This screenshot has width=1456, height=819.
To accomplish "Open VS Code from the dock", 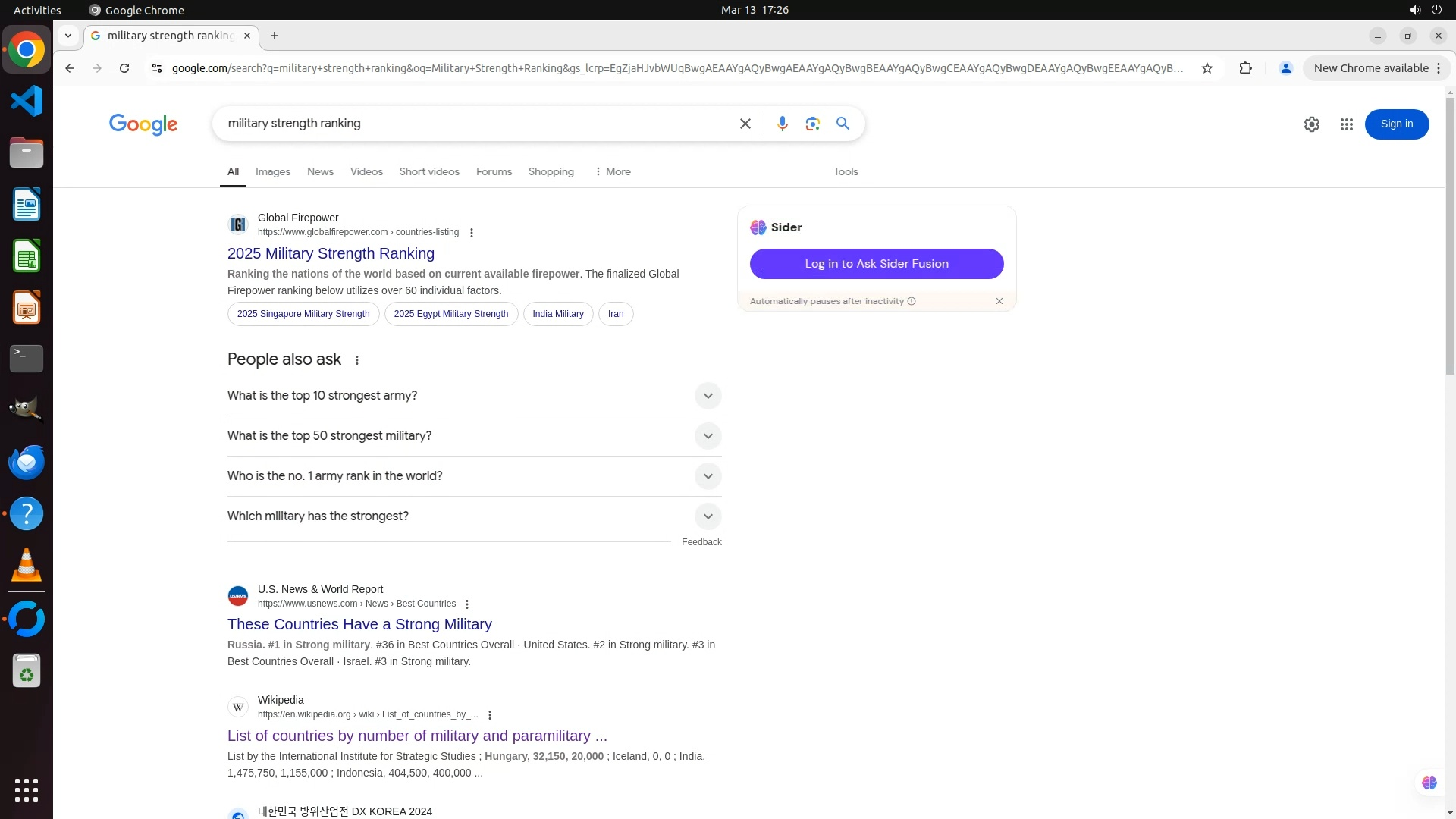I will click(27, 101).
